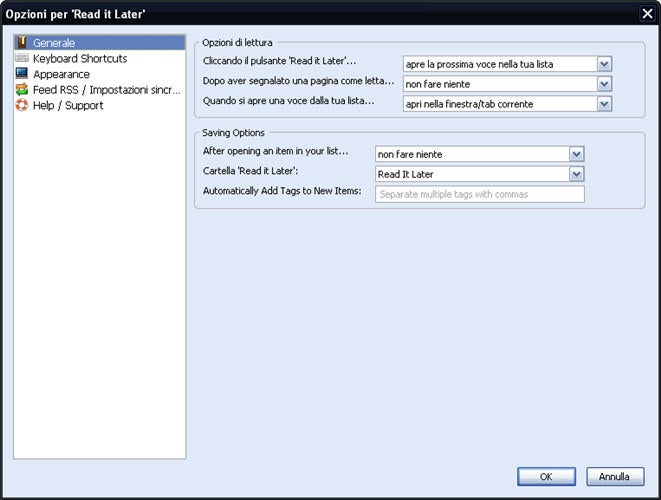The image size is (661, 500).
Task: Cancel with the Annulla button
Action: (x=615, y=476)
